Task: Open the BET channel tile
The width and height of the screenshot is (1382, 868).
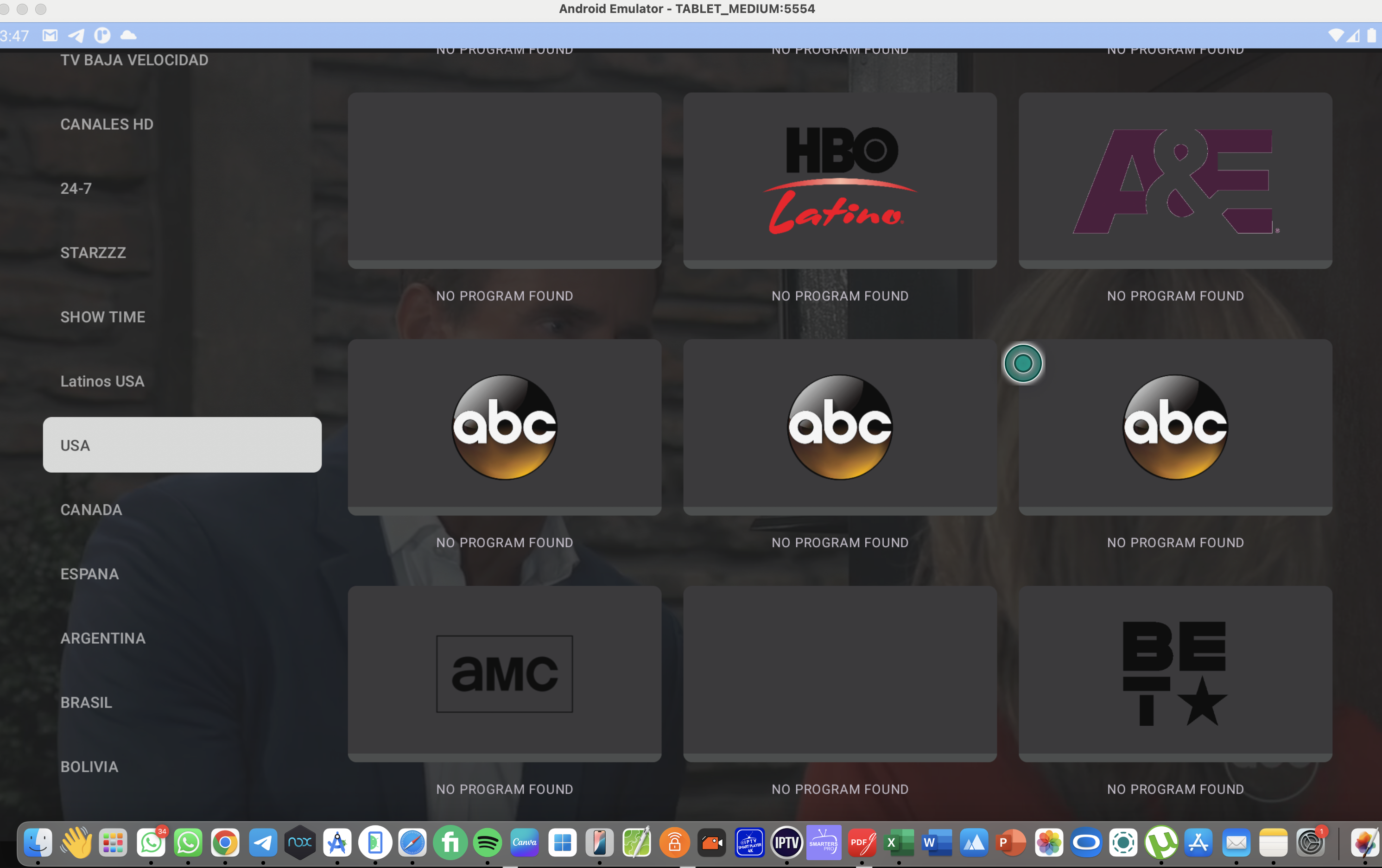Action: 1174,673
